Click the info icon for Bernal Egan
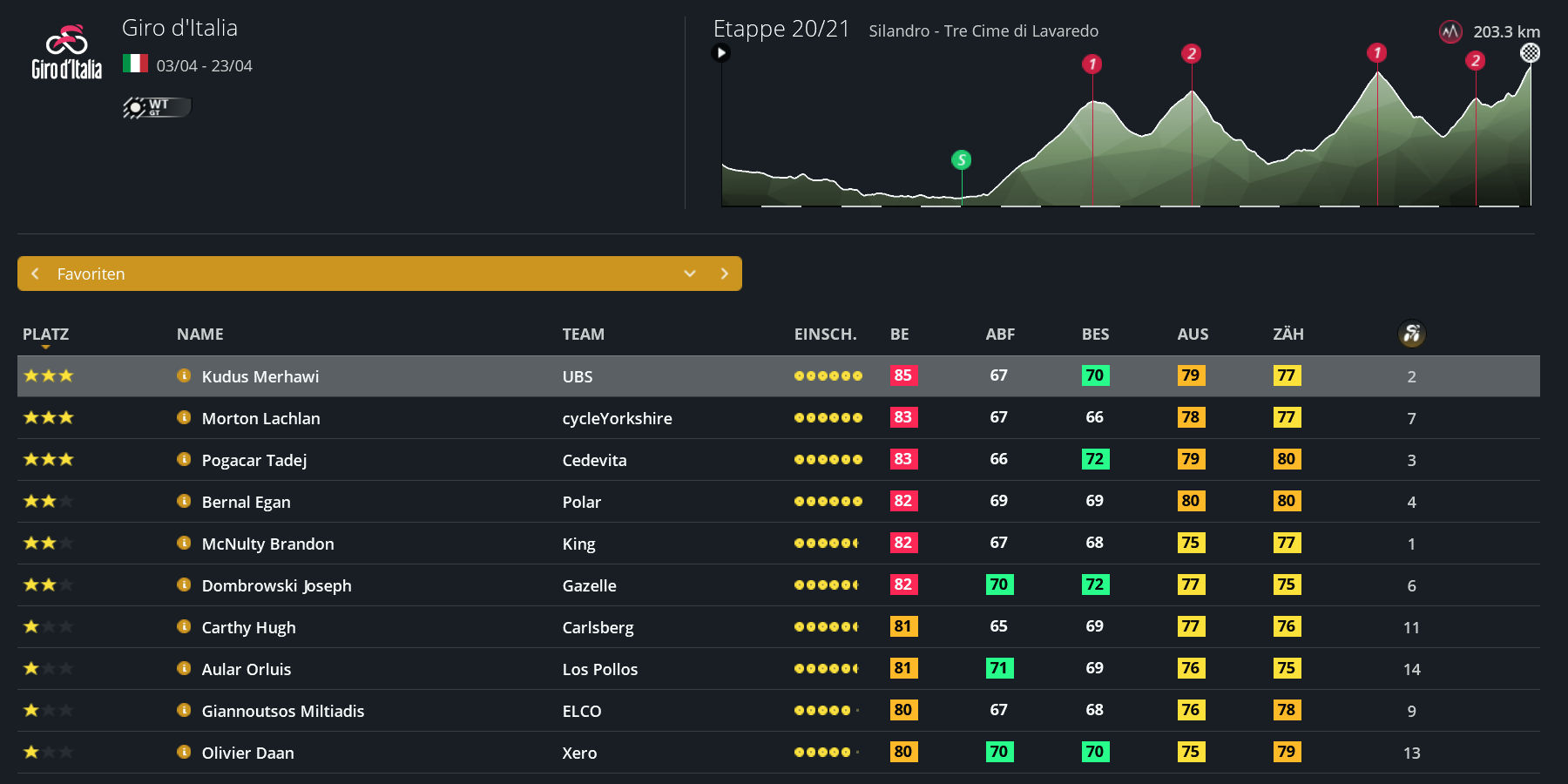 pyautogui.click(x=184, y=502)
